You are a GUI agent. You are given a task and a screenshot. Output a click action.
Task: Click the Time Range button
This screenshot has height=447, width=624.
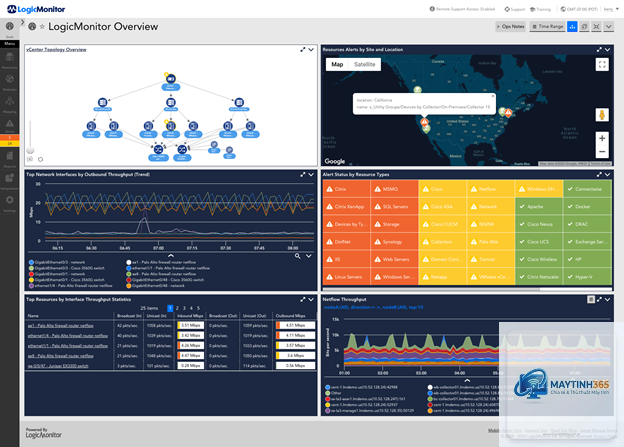548,27
